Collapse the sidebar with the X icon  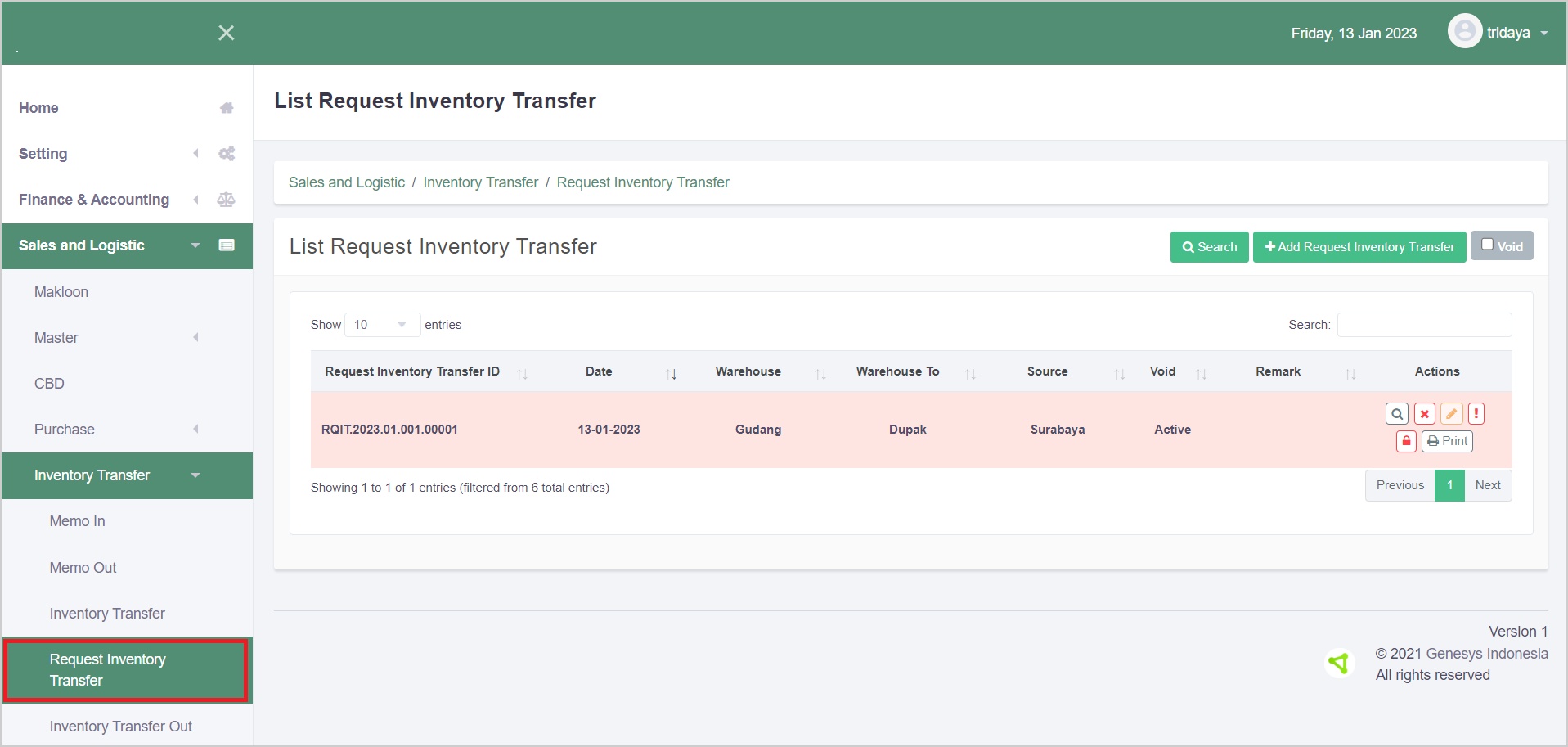(x=227, y=33)
